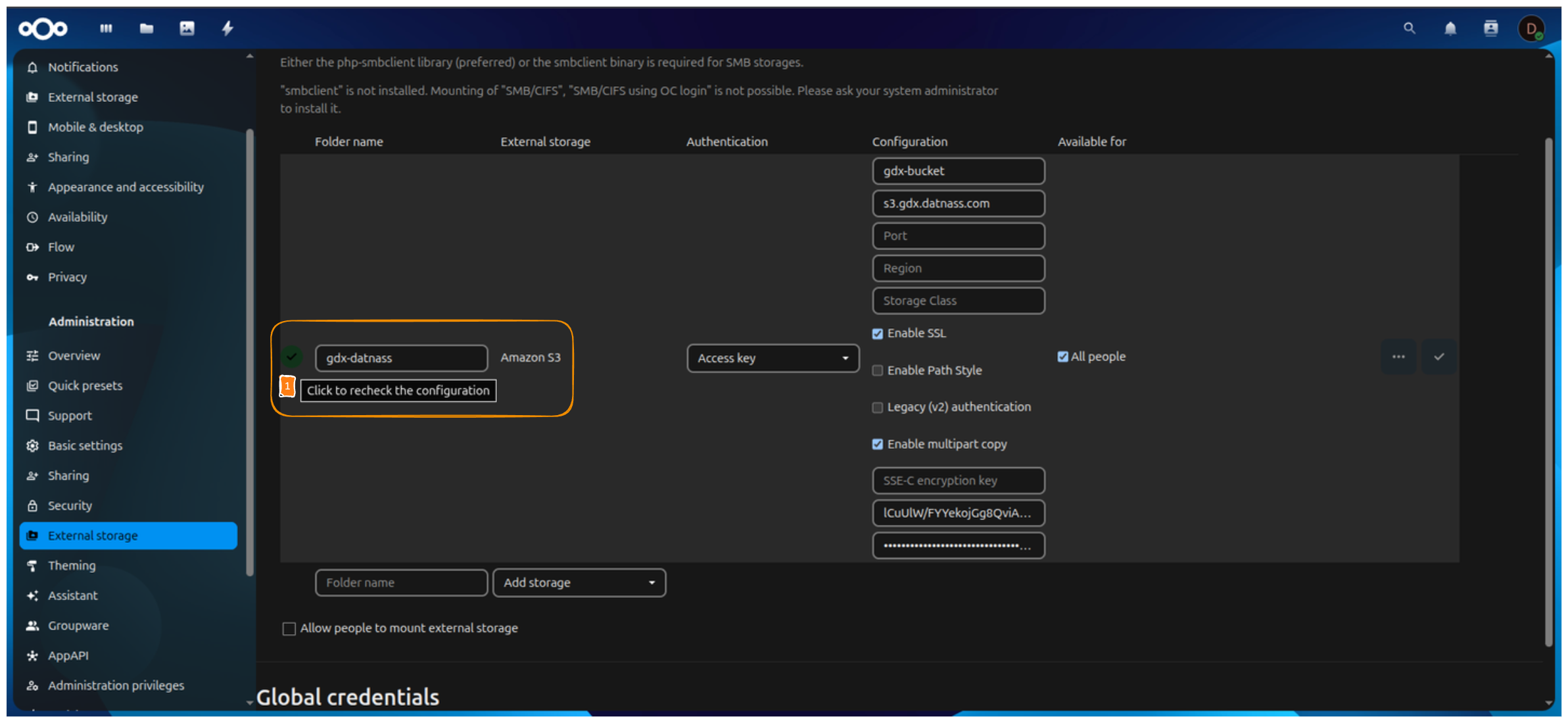Screen dimensions: 1568x723
Task: Open the user avatar account menu
Action: [x=1531, y=28]
